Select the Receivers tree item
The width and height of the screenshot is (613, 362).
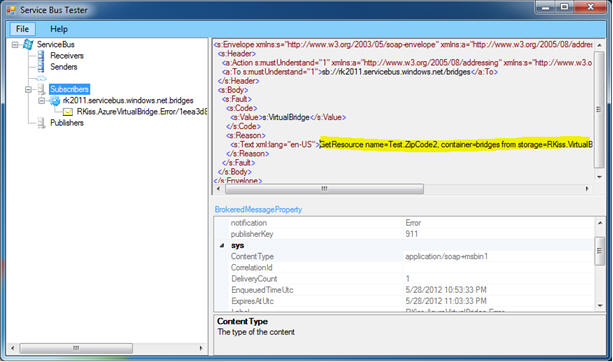[67, 56]
